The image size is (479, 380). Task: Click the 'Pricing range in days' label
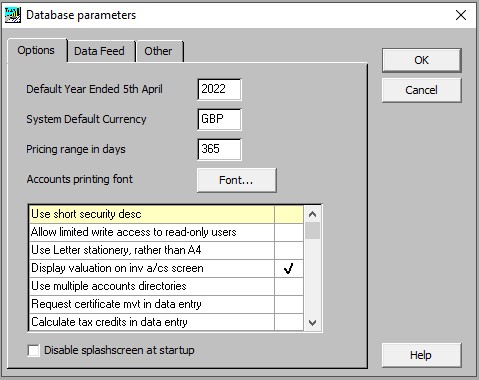click(x=76, y=149)
